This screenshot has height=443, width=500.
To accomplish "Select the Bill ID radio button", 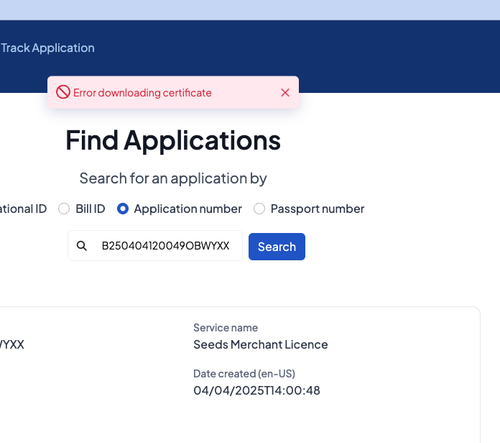I will (64, 209).
